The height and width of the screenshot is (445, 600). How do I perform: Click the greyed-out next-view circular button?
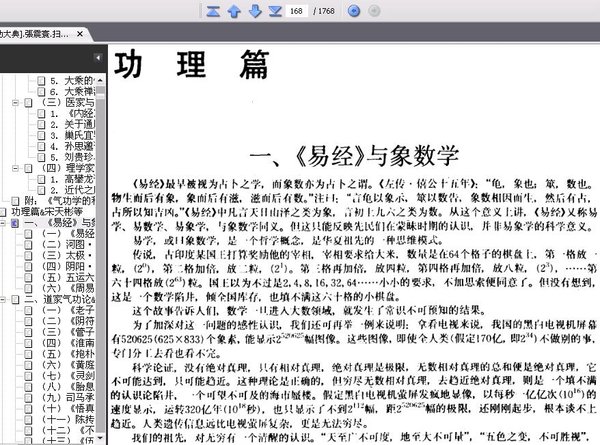click(x=374, y=11)
